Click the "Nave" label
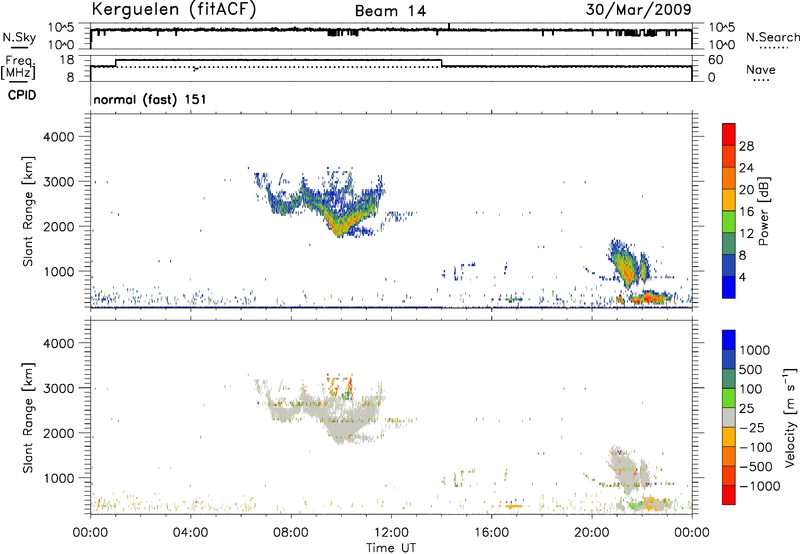 tap(760, 70)
